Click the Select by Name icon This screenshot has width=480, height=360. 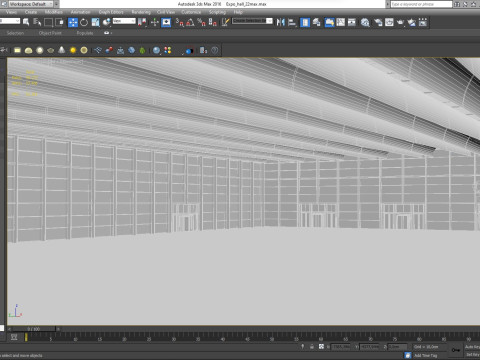pyautogui.click(x=37, y=22)
